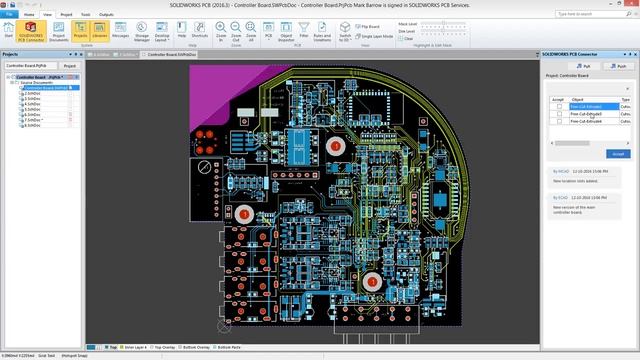Check Accept for second Free-Cut-Extrude row

click(x=559, y=114)
